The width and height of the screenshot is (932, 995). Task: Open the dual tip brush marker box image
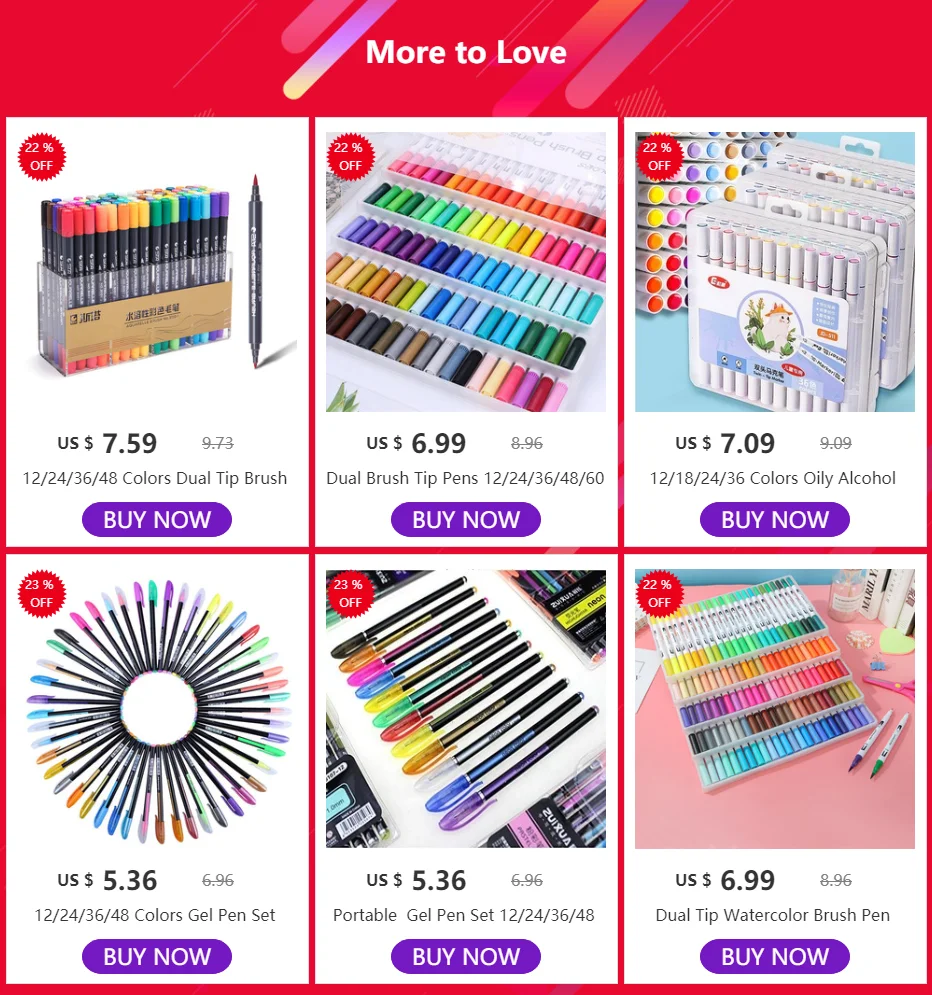click(157, 272)
